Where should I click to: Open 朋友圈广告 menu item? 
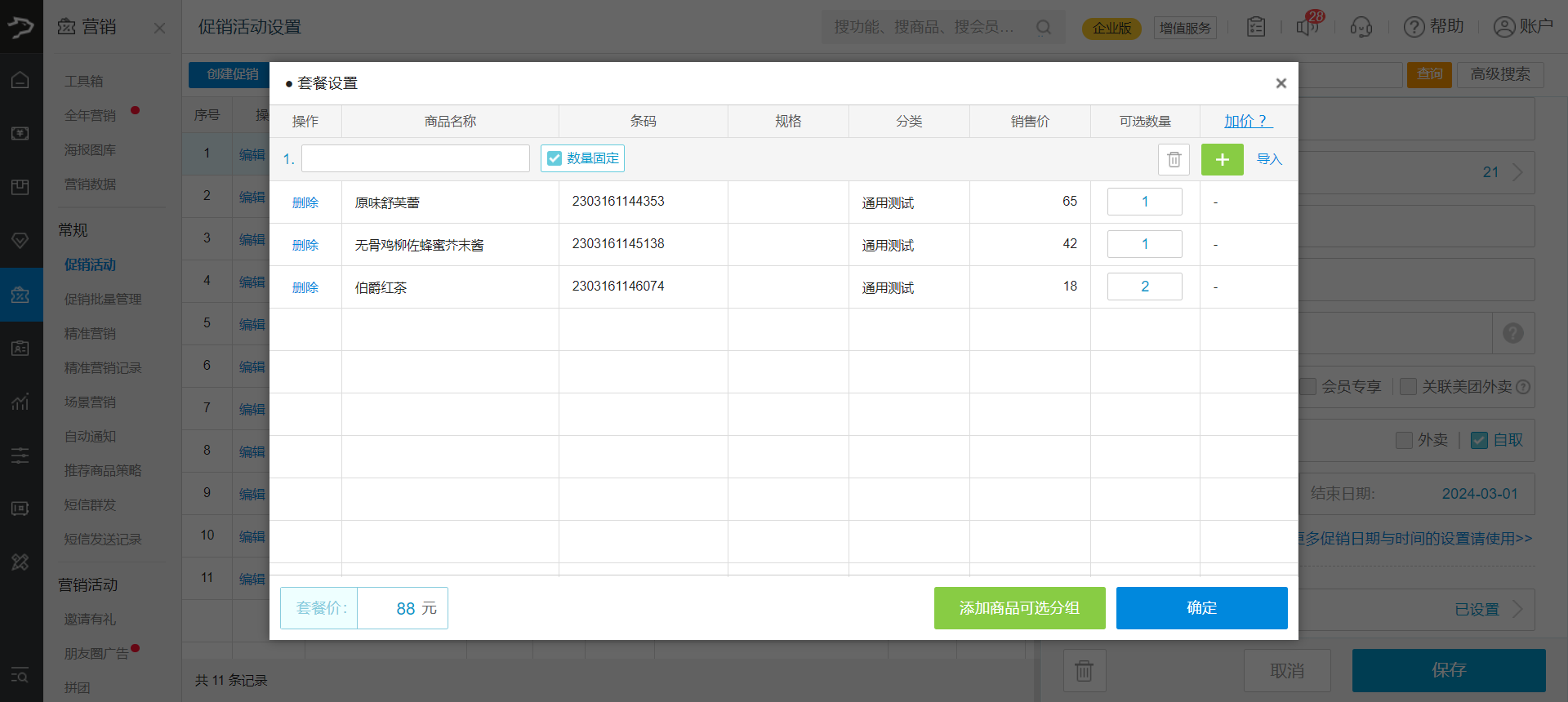click(x=96, y=653)
